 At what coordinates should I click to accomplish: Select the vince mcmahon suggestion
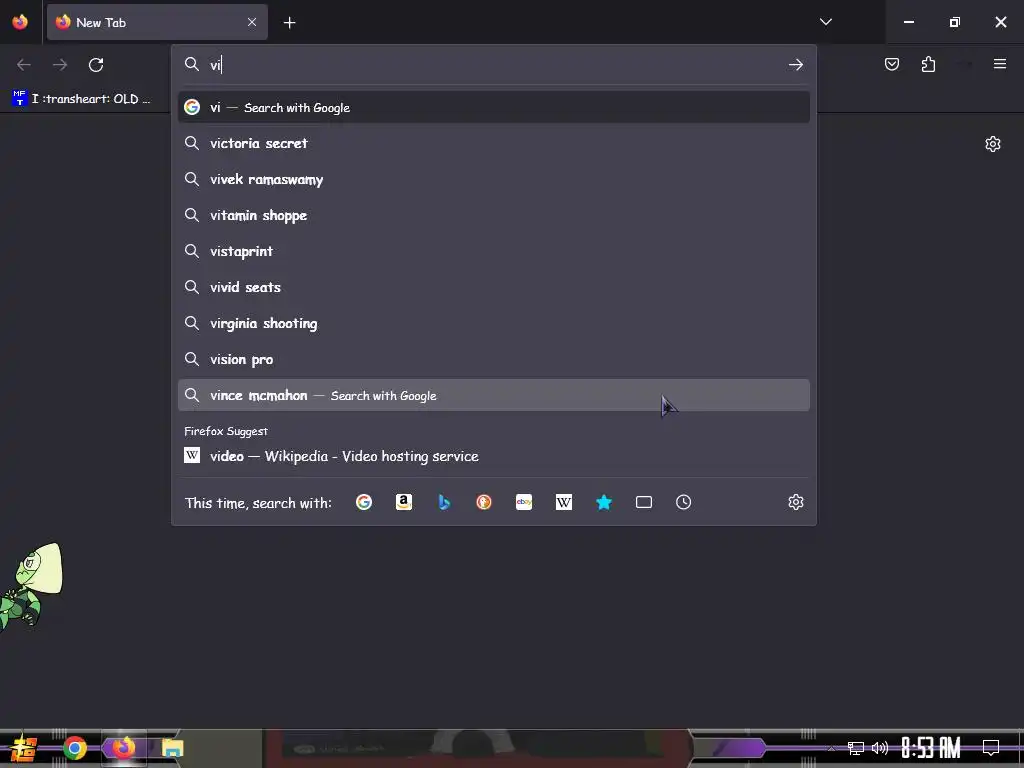494,395
